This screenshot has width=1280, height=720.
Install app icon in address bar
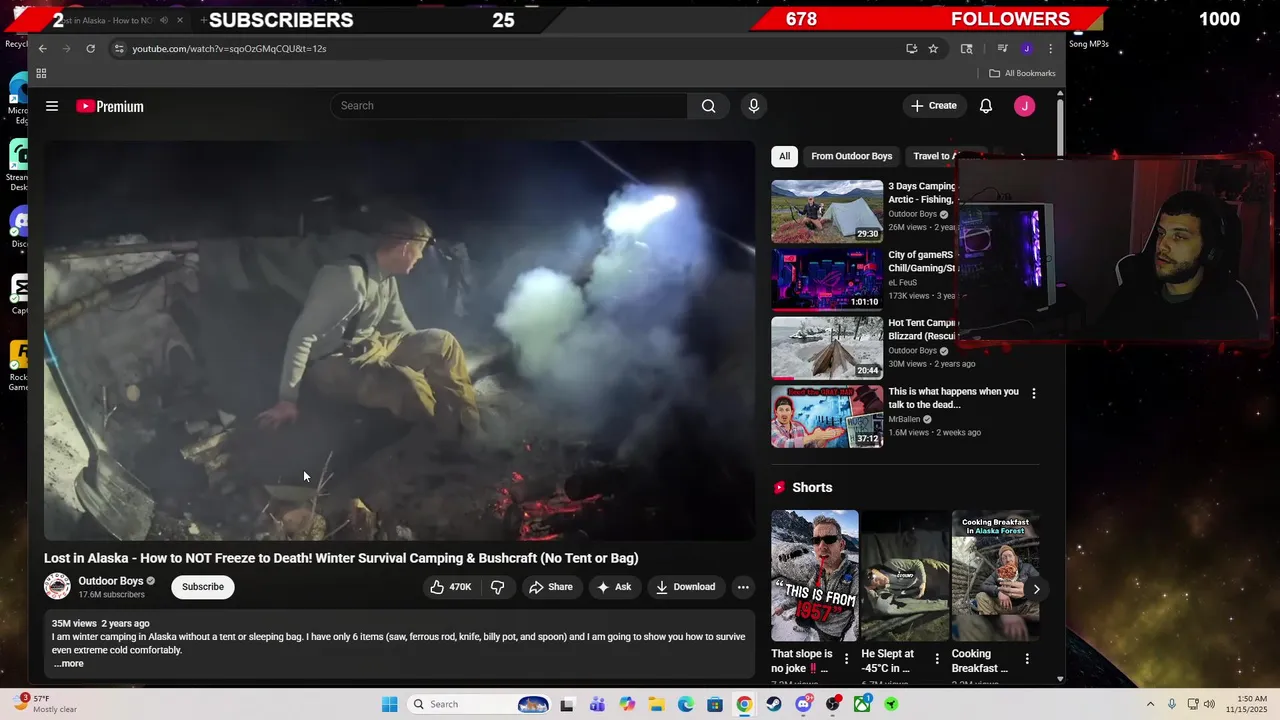click(x=911, y=48)
